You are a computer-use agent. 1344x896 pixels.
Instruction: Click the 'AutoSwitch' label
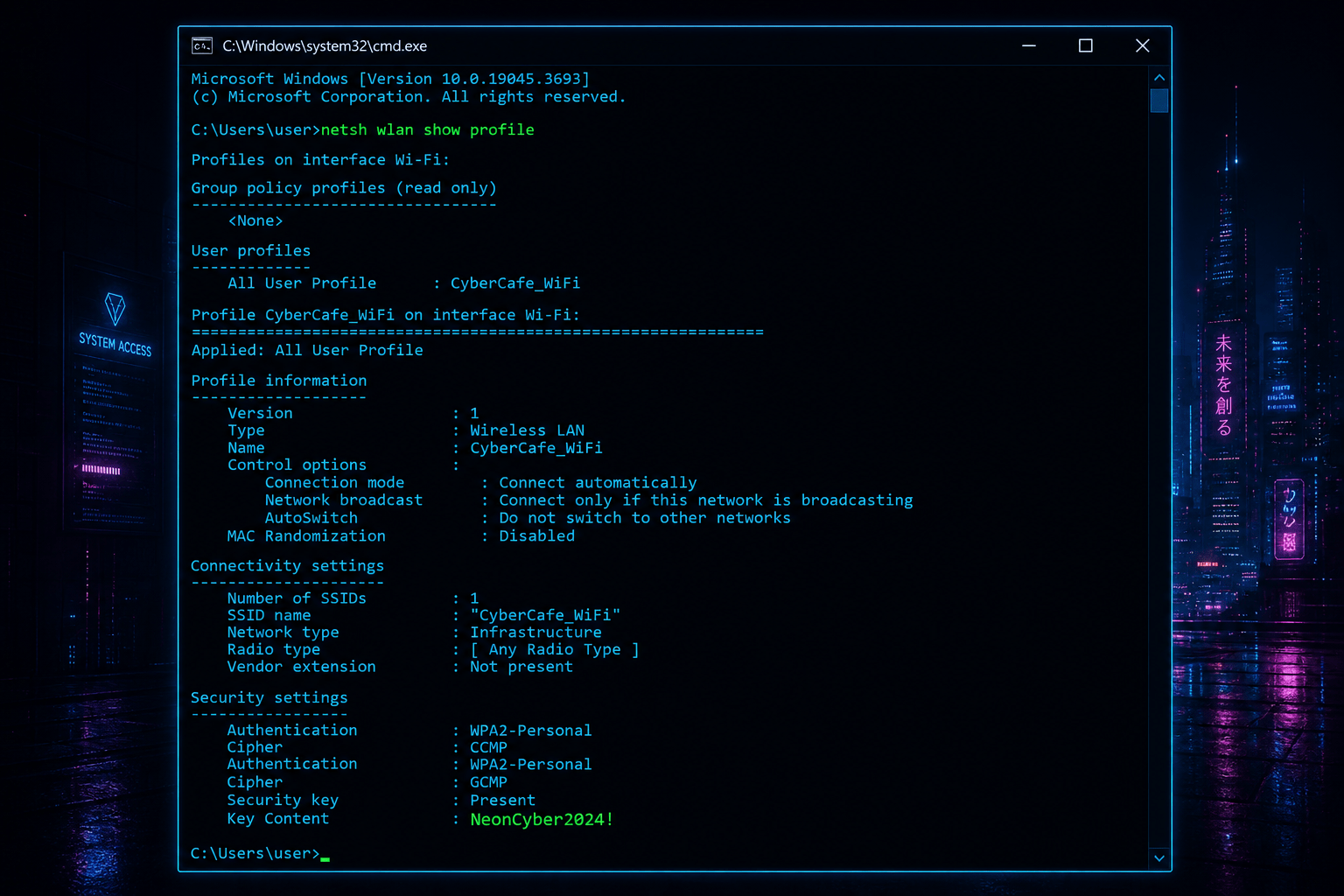tap(311, 518)
